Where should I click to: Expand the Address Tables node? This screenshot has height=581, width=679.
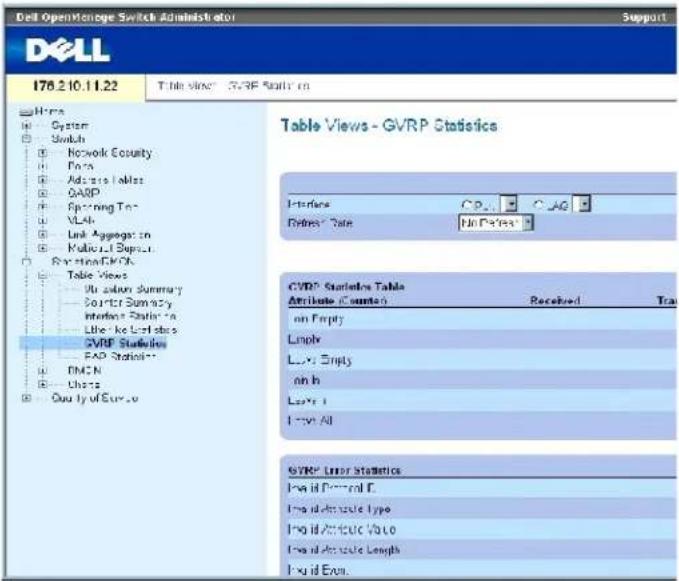[x=42, y=180]
